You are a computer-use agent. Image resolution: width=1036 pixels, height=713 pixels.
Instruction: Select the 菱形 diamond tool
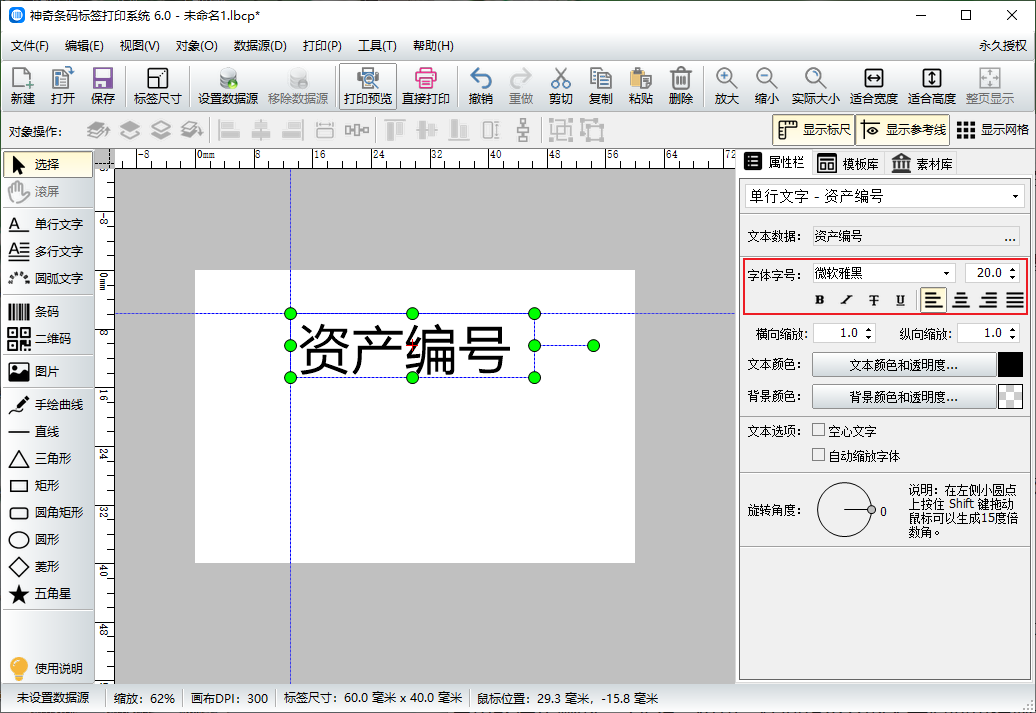coord(47,566)
